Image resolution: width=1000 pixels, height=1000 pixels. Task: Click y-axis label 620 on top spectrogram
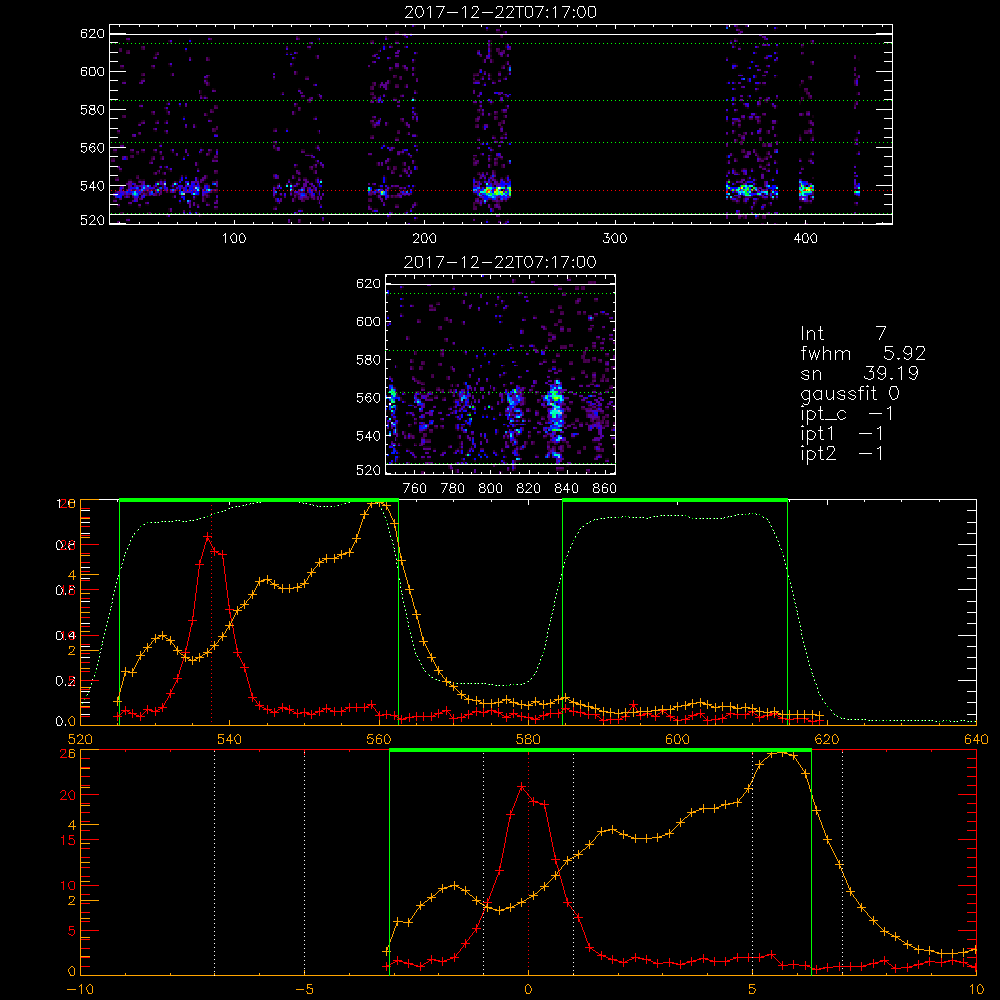coord(92,33)
